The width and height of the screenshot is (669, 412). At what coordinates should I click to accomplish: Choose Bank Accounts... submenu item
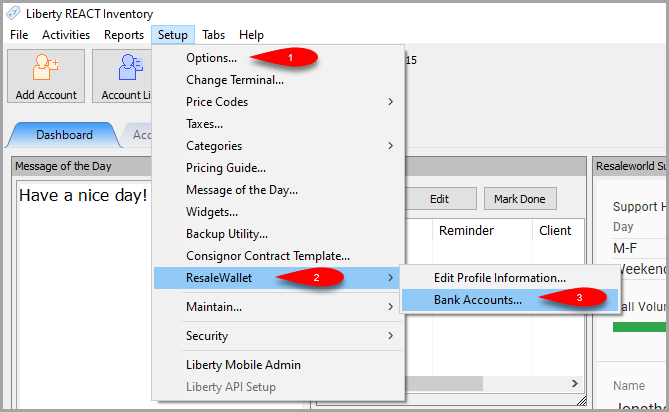510,300
